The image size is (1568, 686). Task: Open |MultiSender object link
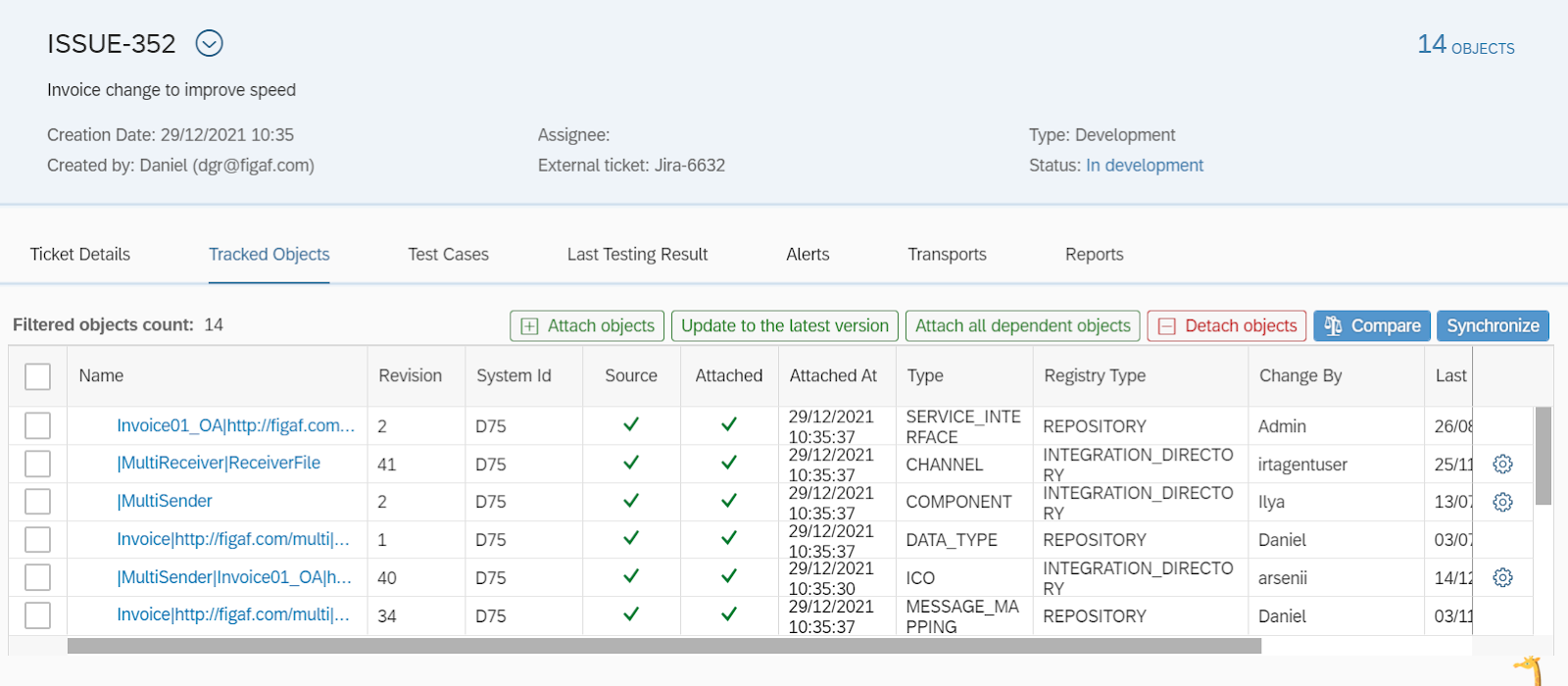click(165, 501)
